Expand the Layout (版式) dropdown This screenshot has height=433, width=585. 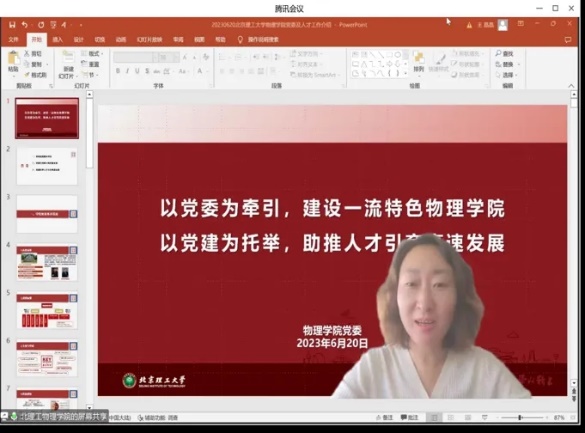click(92, 54)
